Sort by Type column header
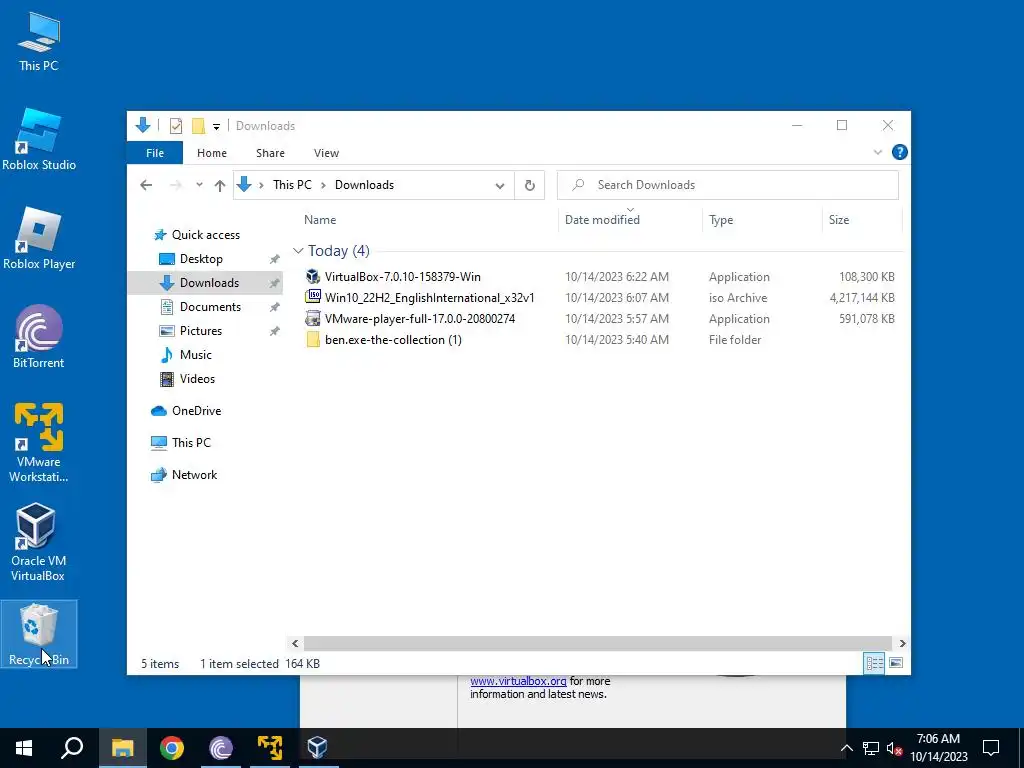The image size is (1024, 768). tap(721, 220)
